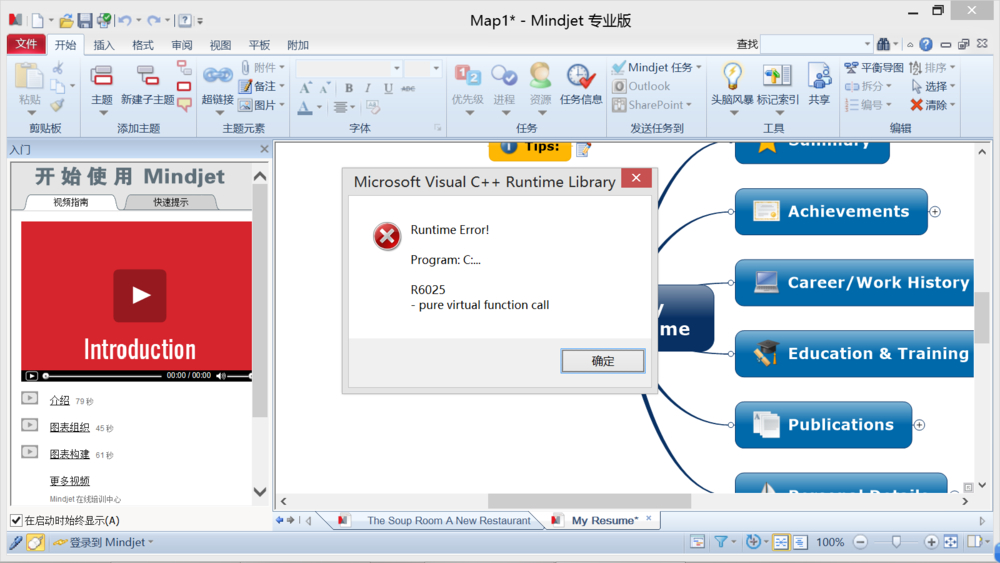The height and width of the screenshot is (563, 1000).
Task: Click the fit map icon beside zoom controls
Action: 951,542
